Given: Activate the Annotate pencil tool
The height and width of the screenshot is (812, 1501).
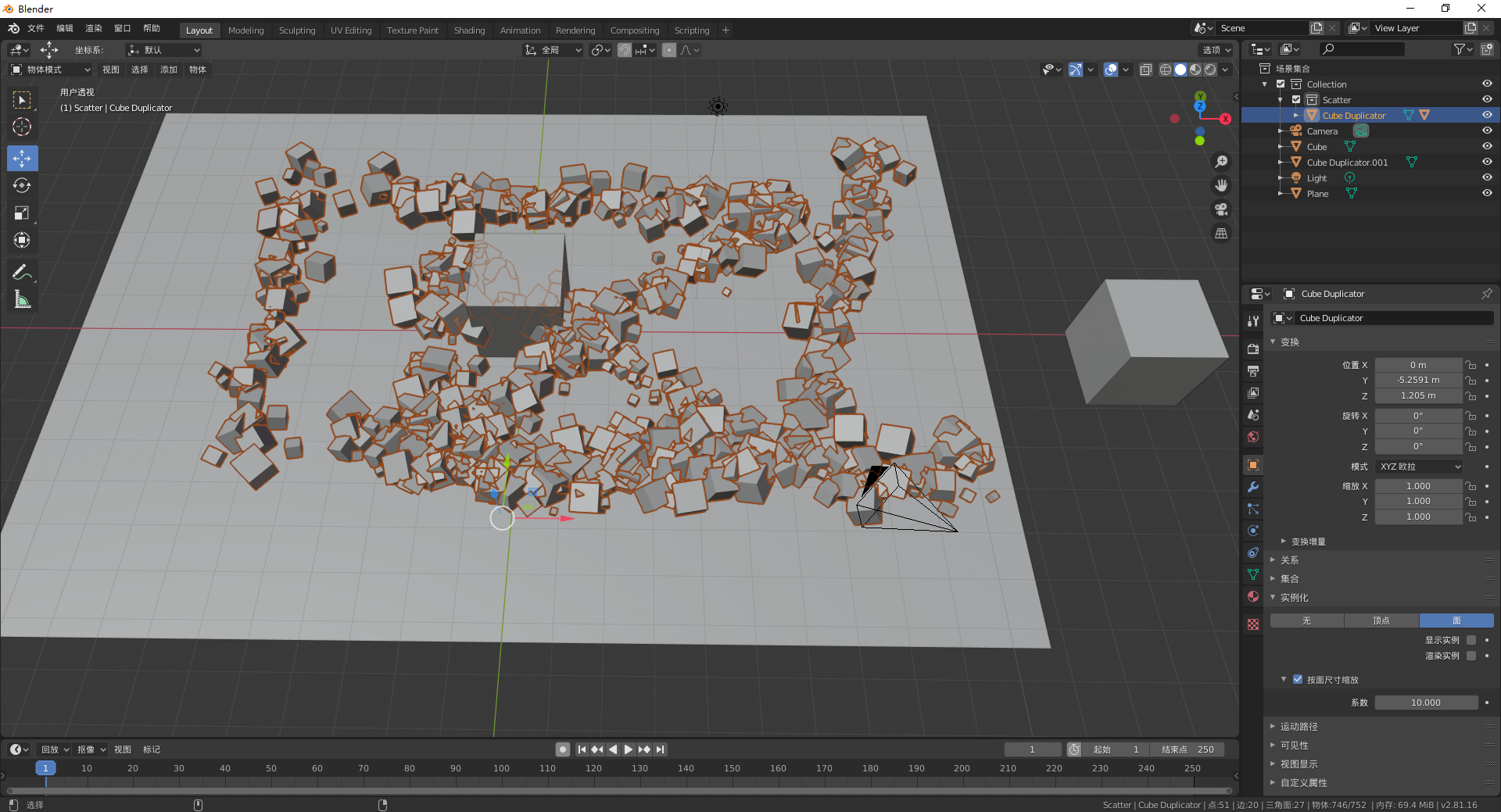Looking at the screenshot, I should tap(22, 272).
